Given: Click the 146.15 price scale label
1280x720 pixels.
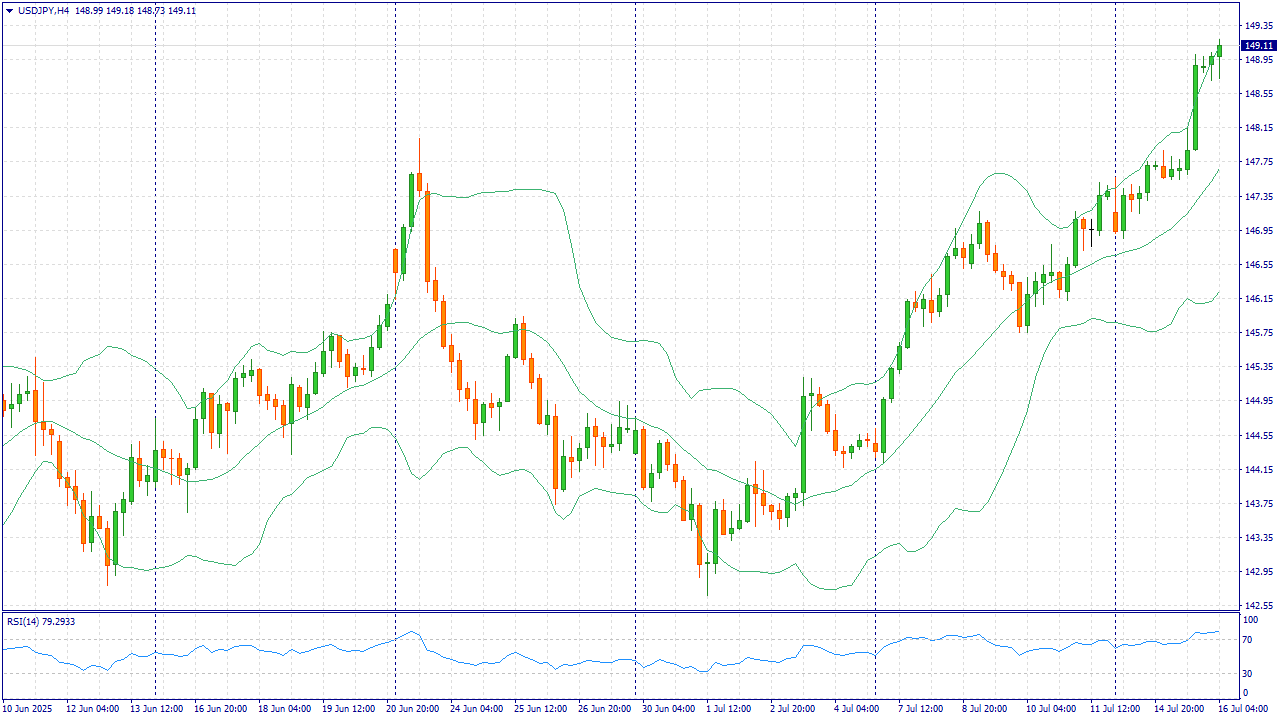Looking at the screenshot, I should pyautogui.click(x=1257, y=299).
